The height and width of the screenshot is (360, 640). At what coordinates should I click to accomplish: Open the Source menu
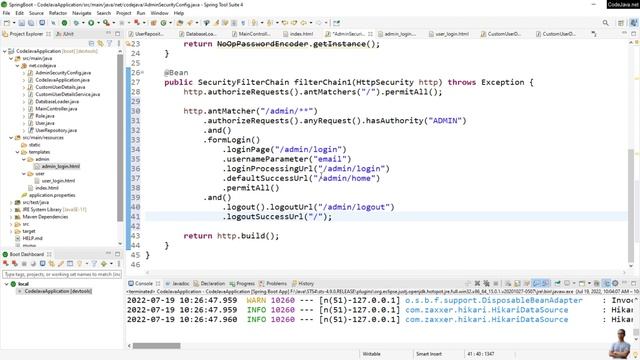(36, 13)
